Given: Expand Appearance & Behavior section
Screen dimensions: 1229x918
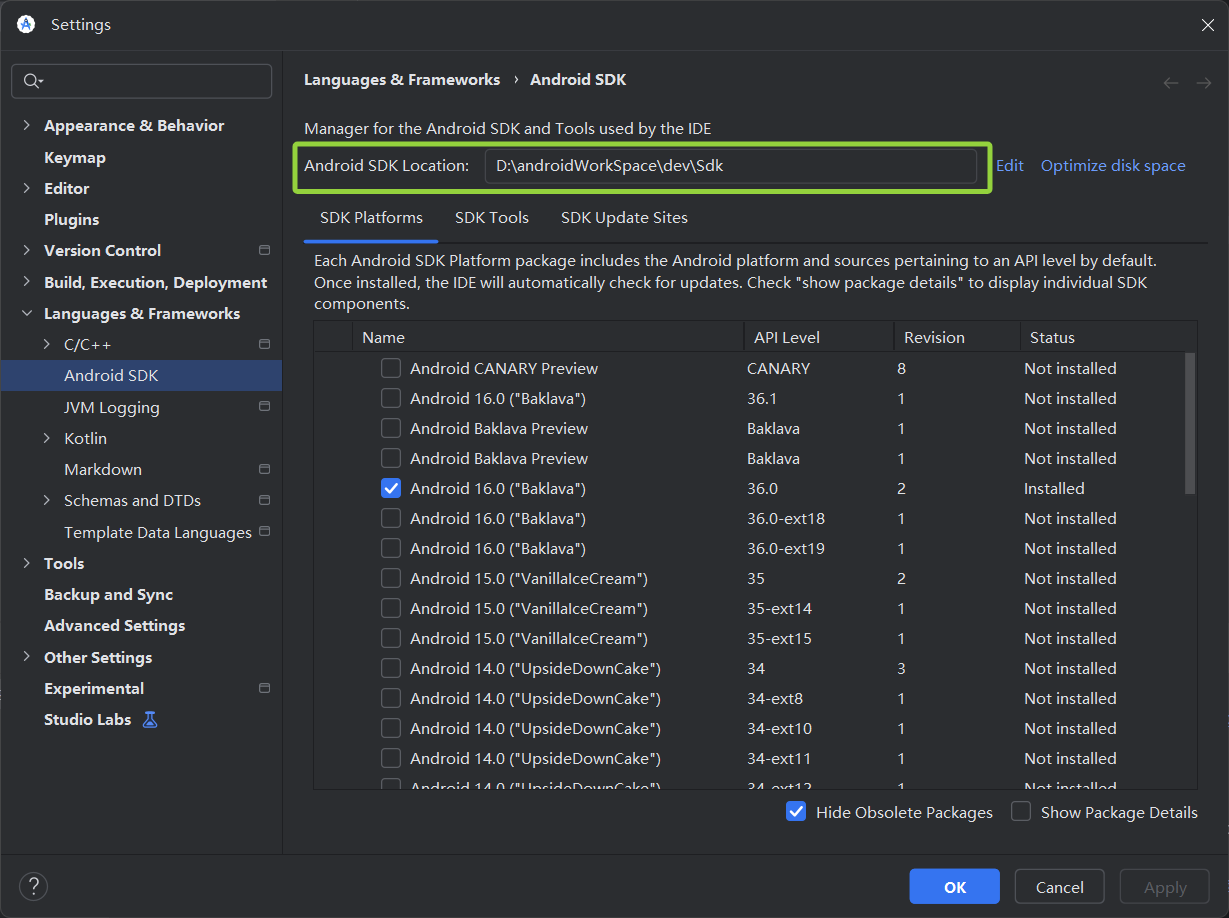Looking at the screenshot, I should [x=27, y=125].
